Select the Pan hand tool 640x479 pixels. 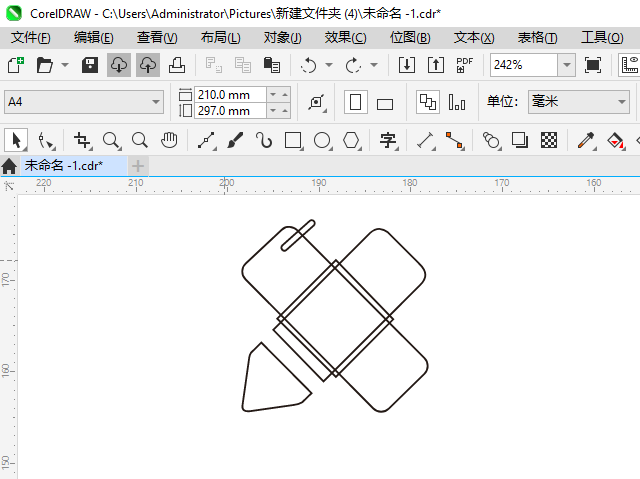(x=169, y=140)
